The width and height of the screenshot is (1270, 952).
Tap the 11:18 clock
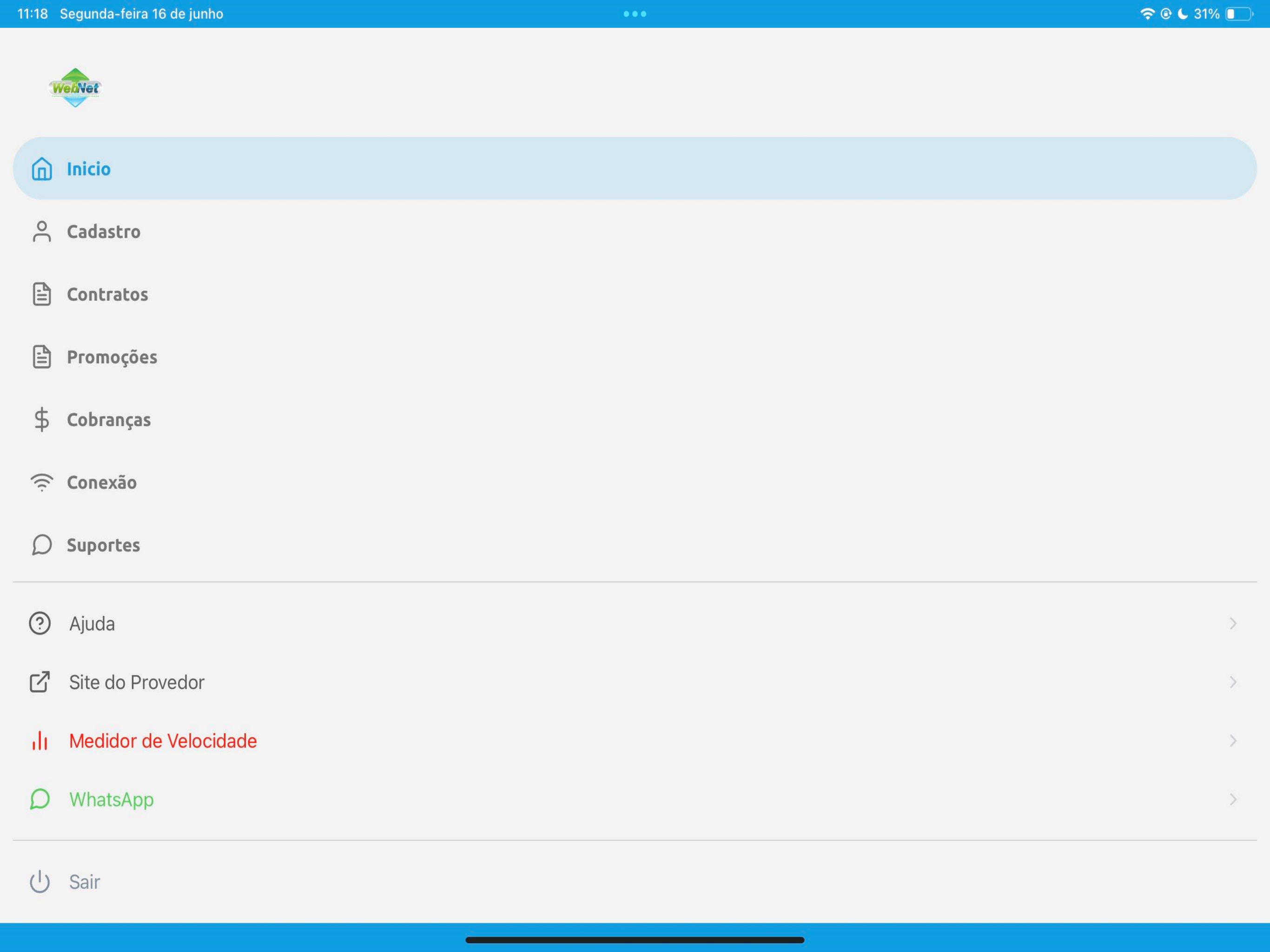click(x=33, y=14)
